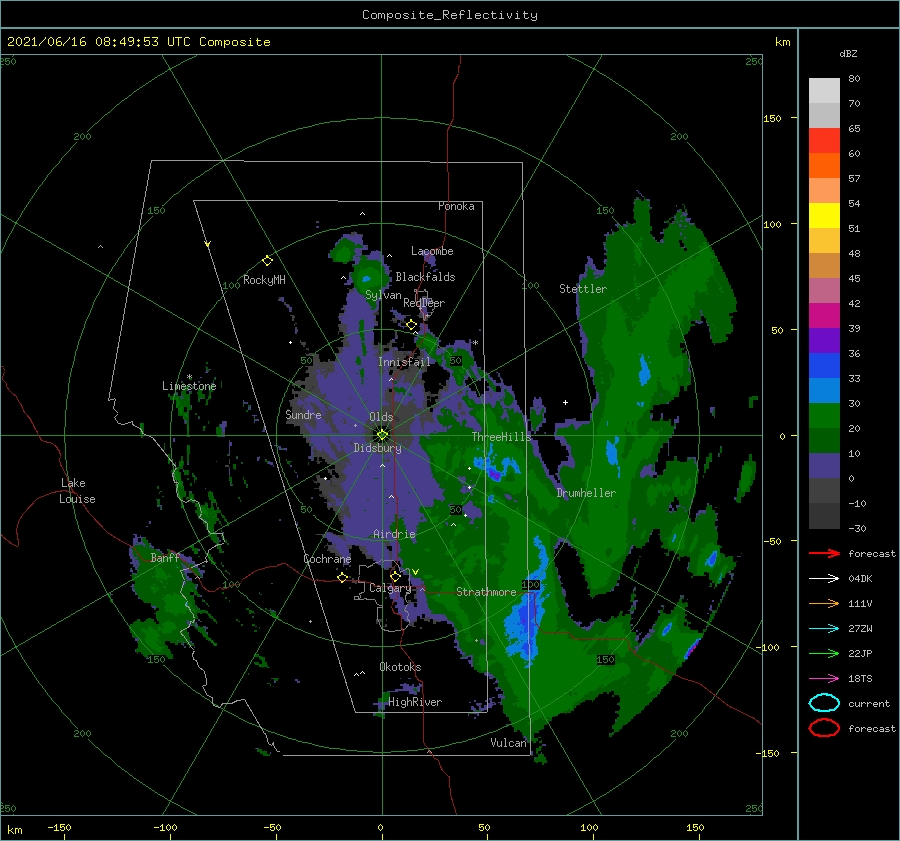Click the magenta 18TS arrow icon
This screenshot has width=900, height=841.
(824, 679)
